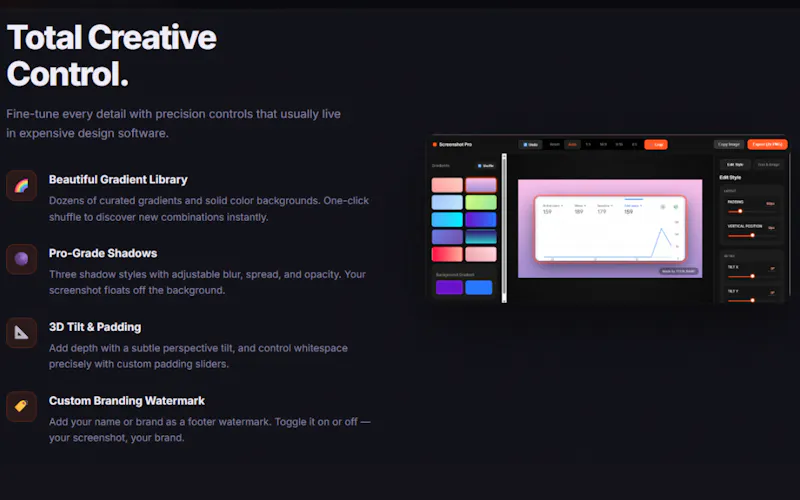800x500 pixels.
Task: Adjust the Tilt X slider
Action: point(751,276)
